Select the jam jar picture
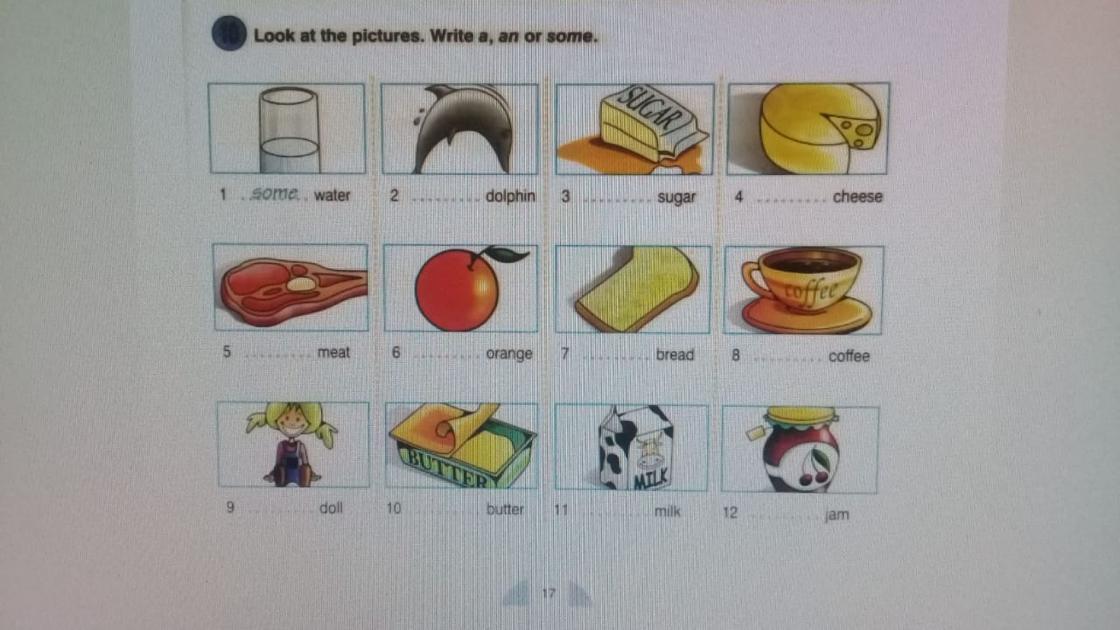 [800, 449]
